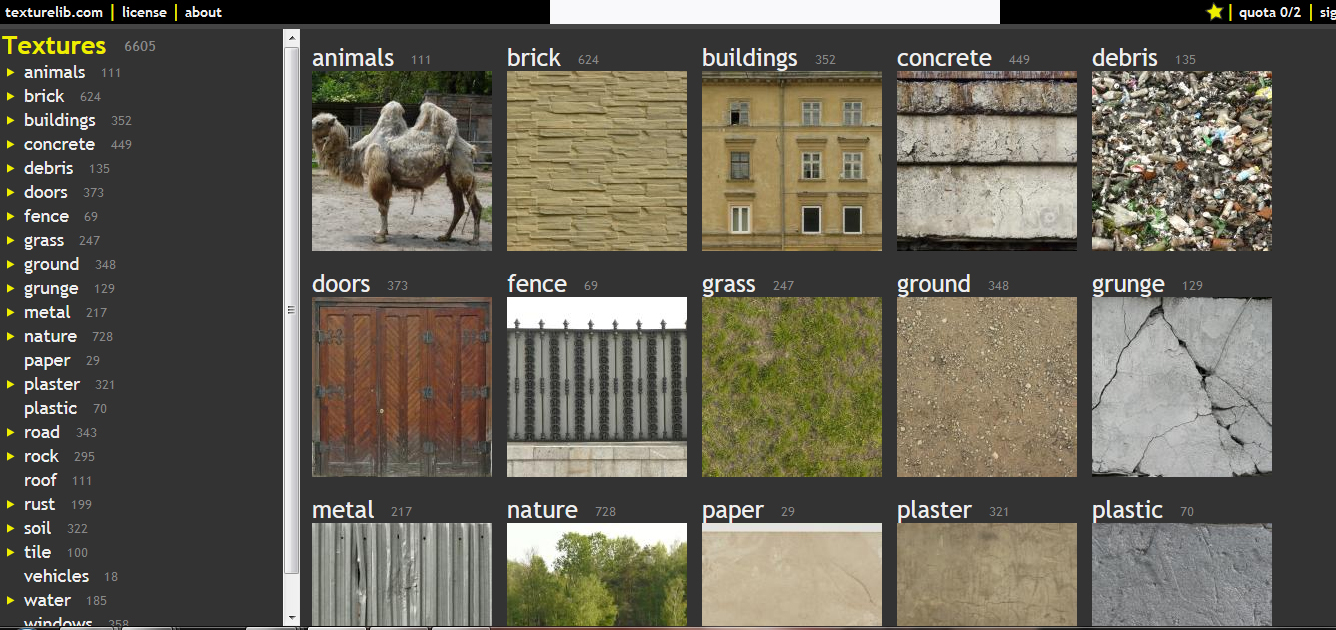Go to texturelib.com home link
Viewport: 1336px width, 630px height.
pos(52,12)
